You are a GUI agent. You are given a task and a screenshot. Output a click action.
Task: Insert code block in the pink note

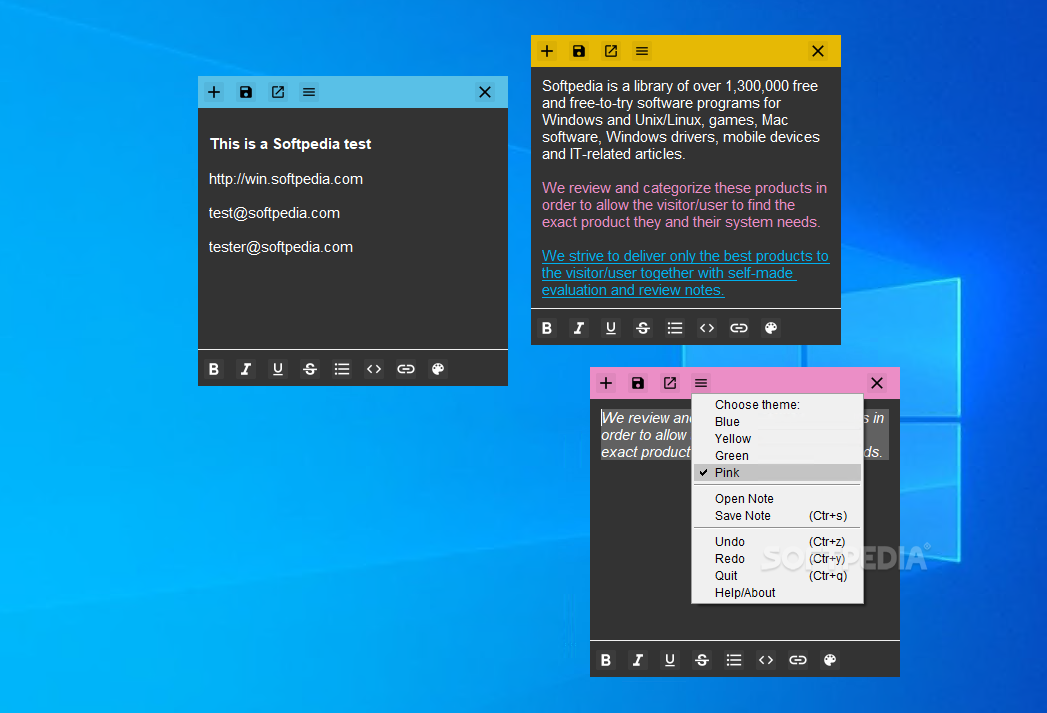(x=766, y=660)
